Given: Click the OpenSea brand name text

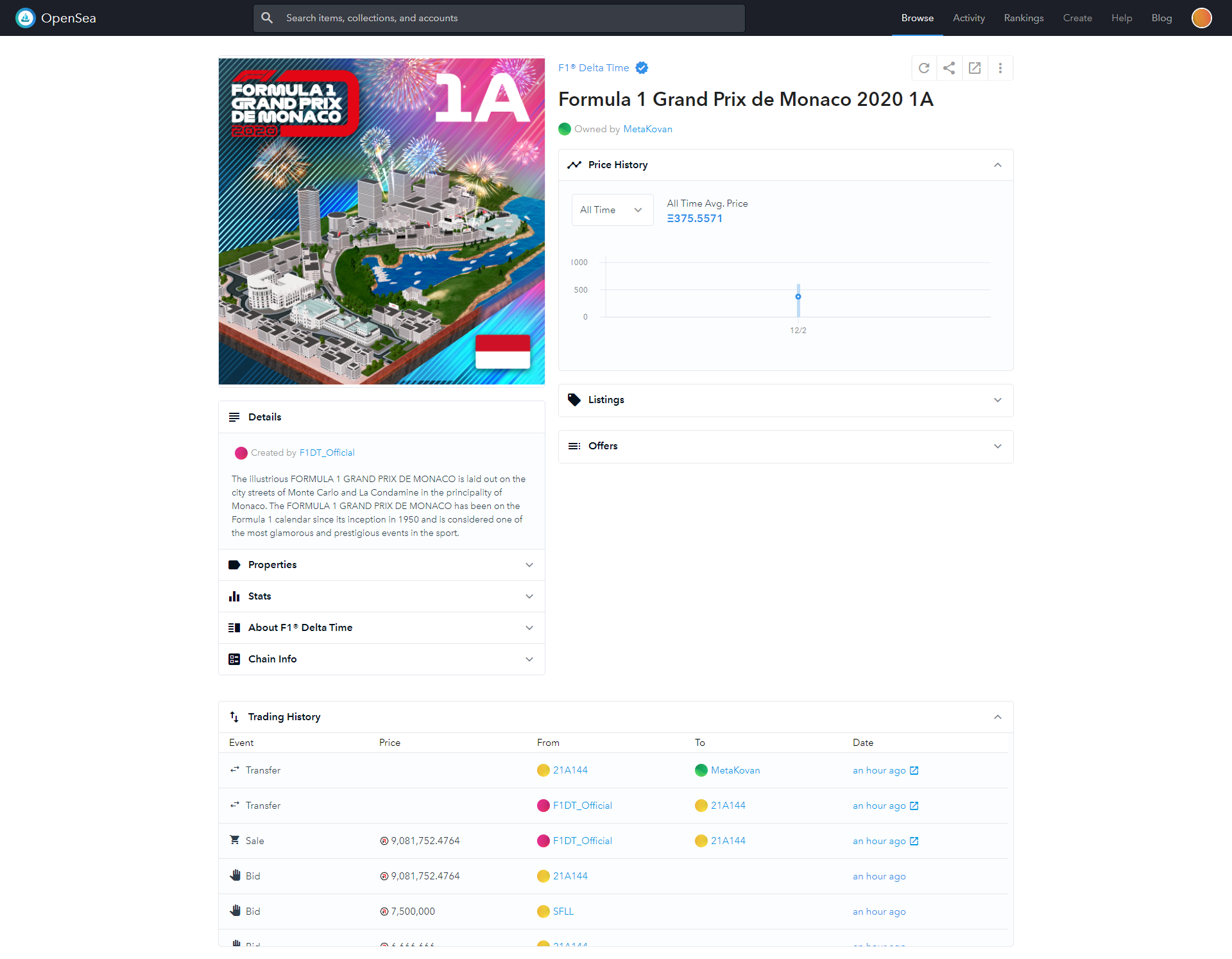Looking at the screenshot, I should click(x=69, y=18).
